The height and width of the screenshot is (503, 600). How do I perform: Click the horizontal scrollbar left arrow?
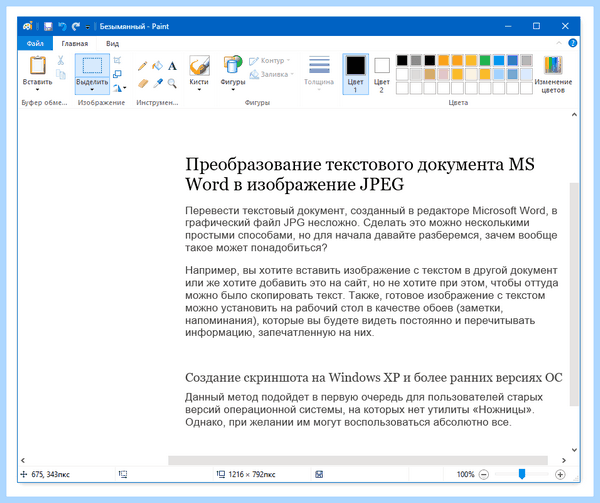(x=23, y=460)
